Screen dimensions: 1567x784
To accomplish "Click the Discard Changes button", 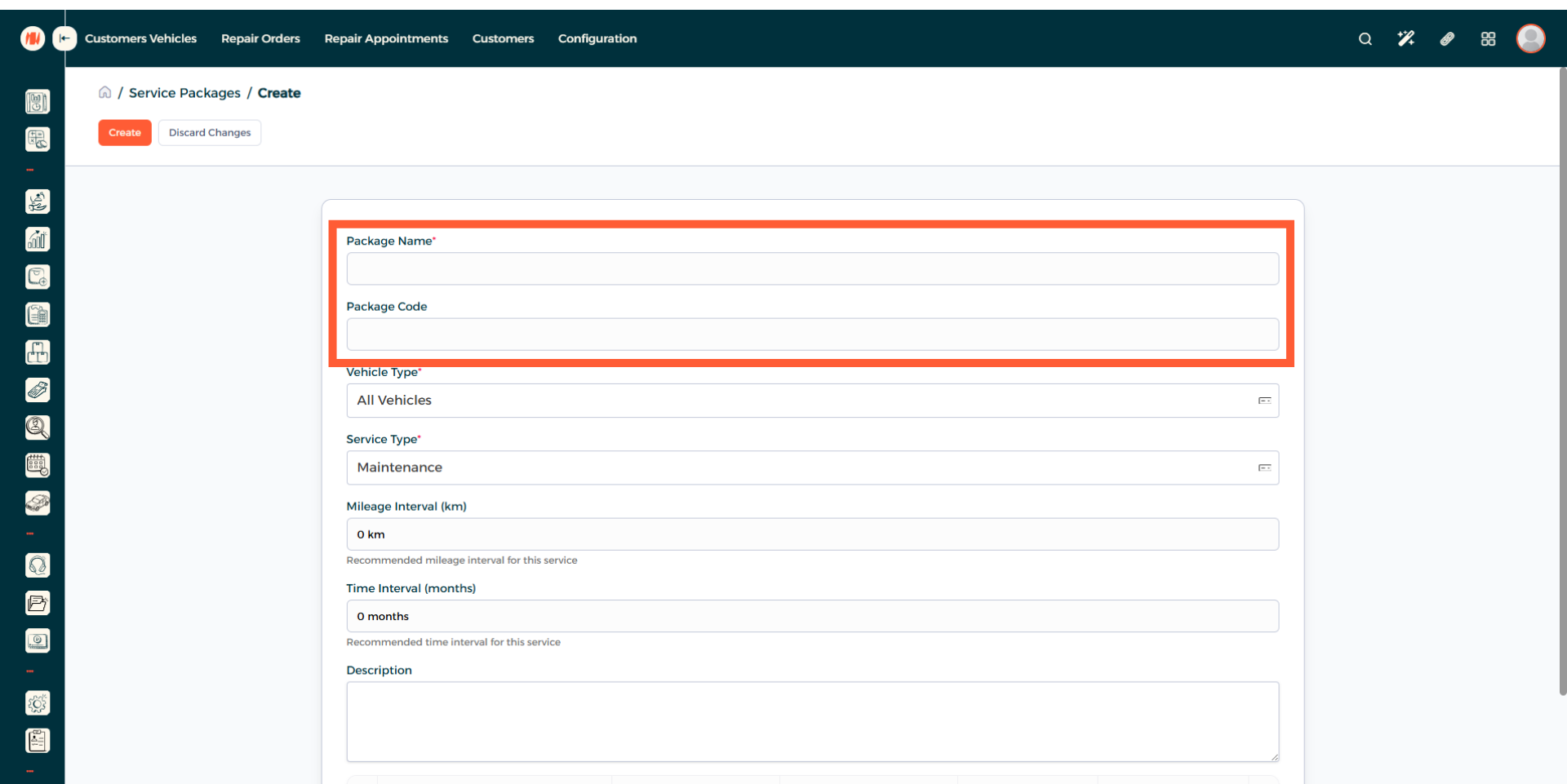I will point(210,133).
